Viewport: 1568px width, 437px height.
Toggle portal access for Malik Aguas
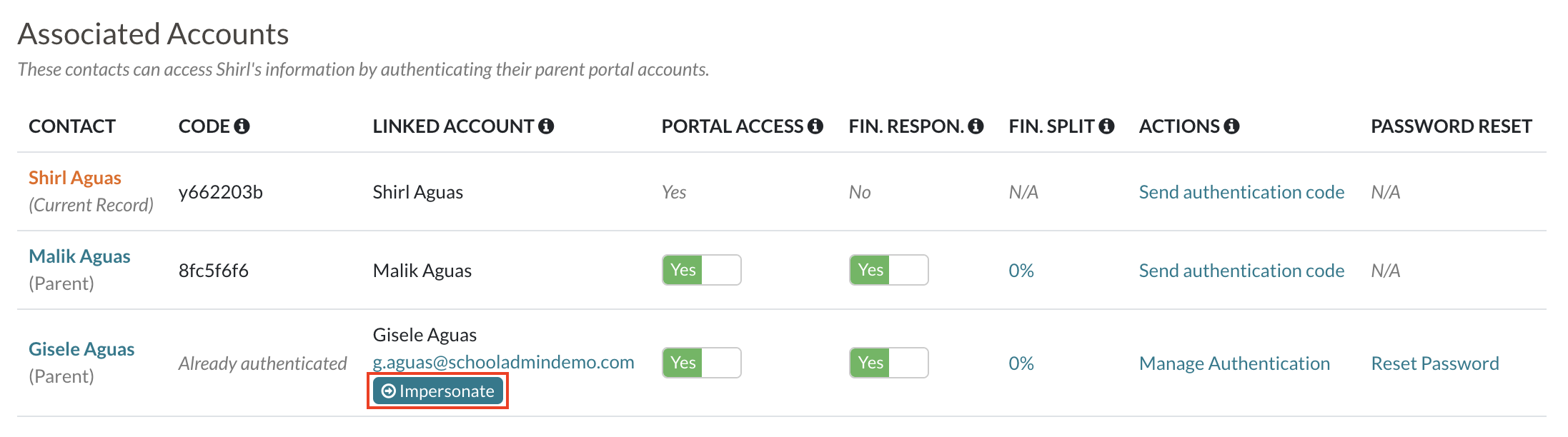(702, 270)
